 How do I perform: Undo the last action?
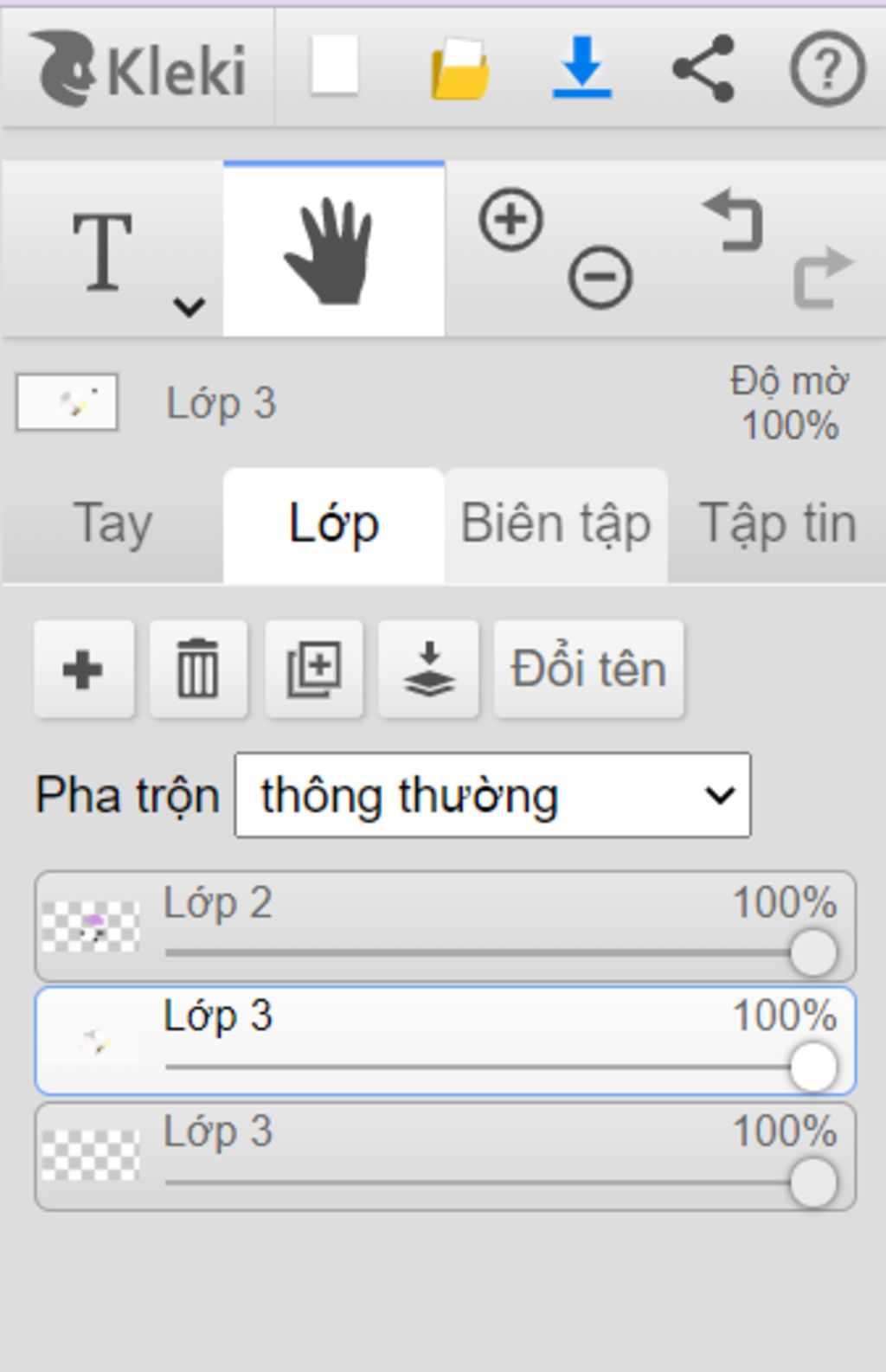(x=734, y=221)
